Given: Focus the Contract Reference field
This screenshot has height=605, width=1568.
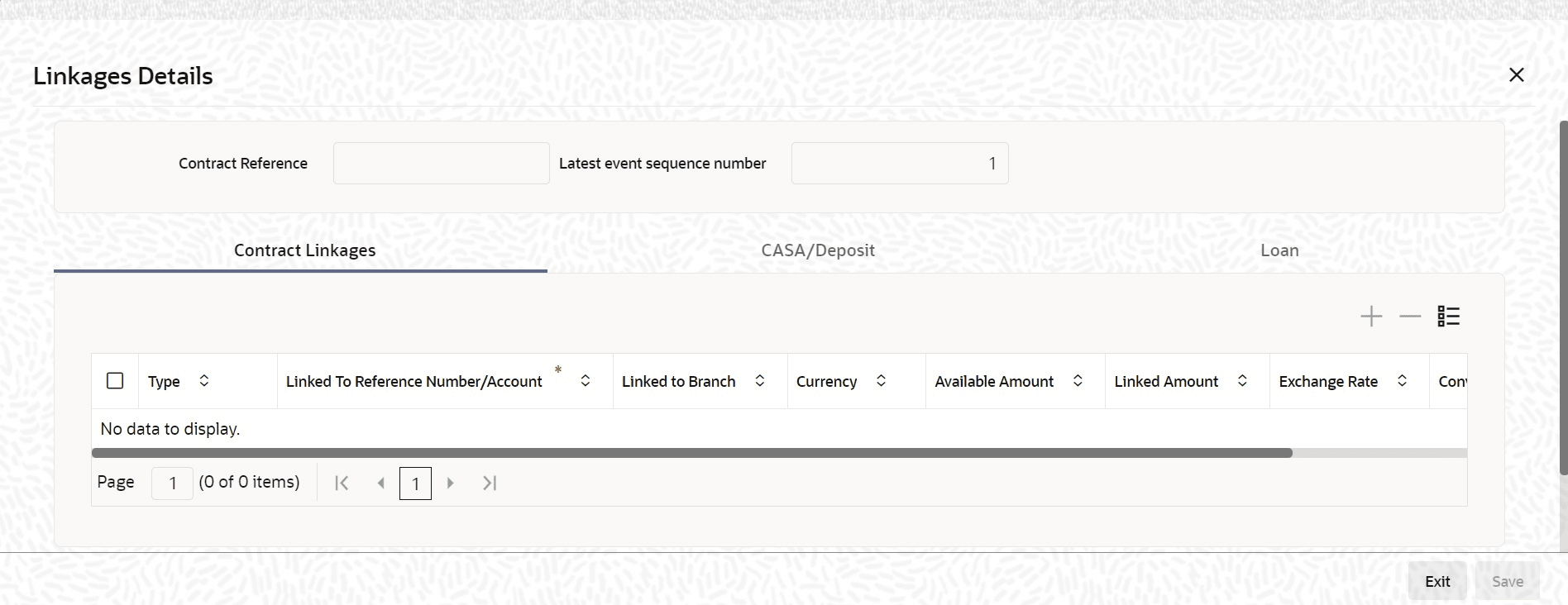Looking at the screenshot, I should 442,164.
